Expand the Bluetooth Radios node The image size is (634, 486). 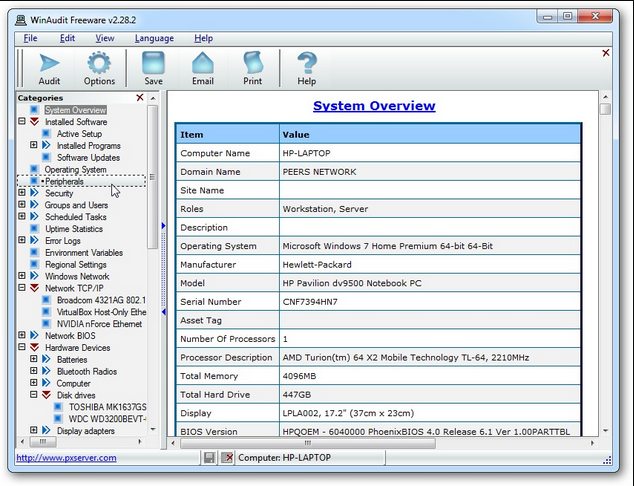click(x=34, y=371)
